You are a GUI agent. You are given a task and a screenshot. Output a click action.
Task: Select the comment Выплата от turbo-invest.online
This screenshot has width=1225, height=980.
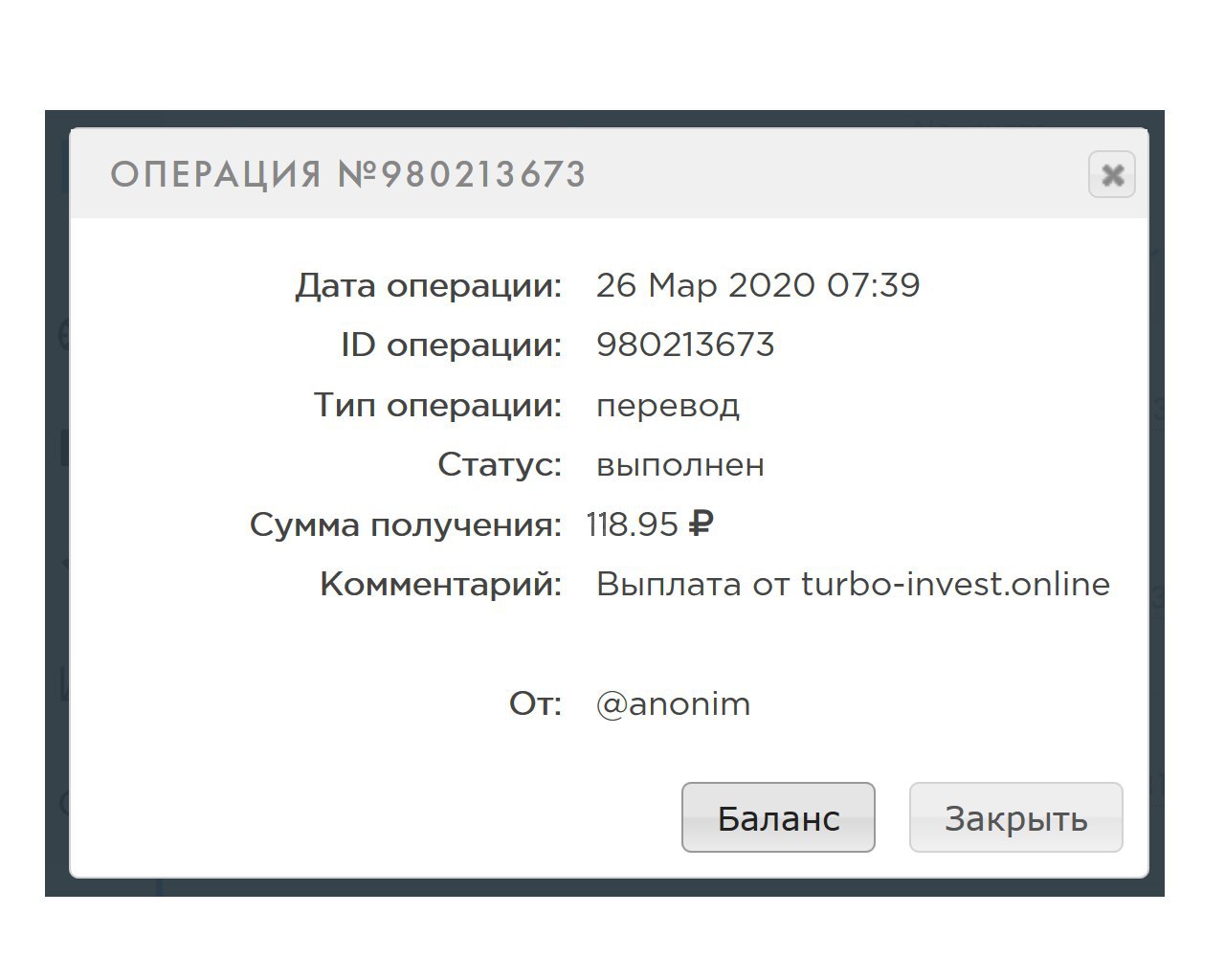[853, 584]
